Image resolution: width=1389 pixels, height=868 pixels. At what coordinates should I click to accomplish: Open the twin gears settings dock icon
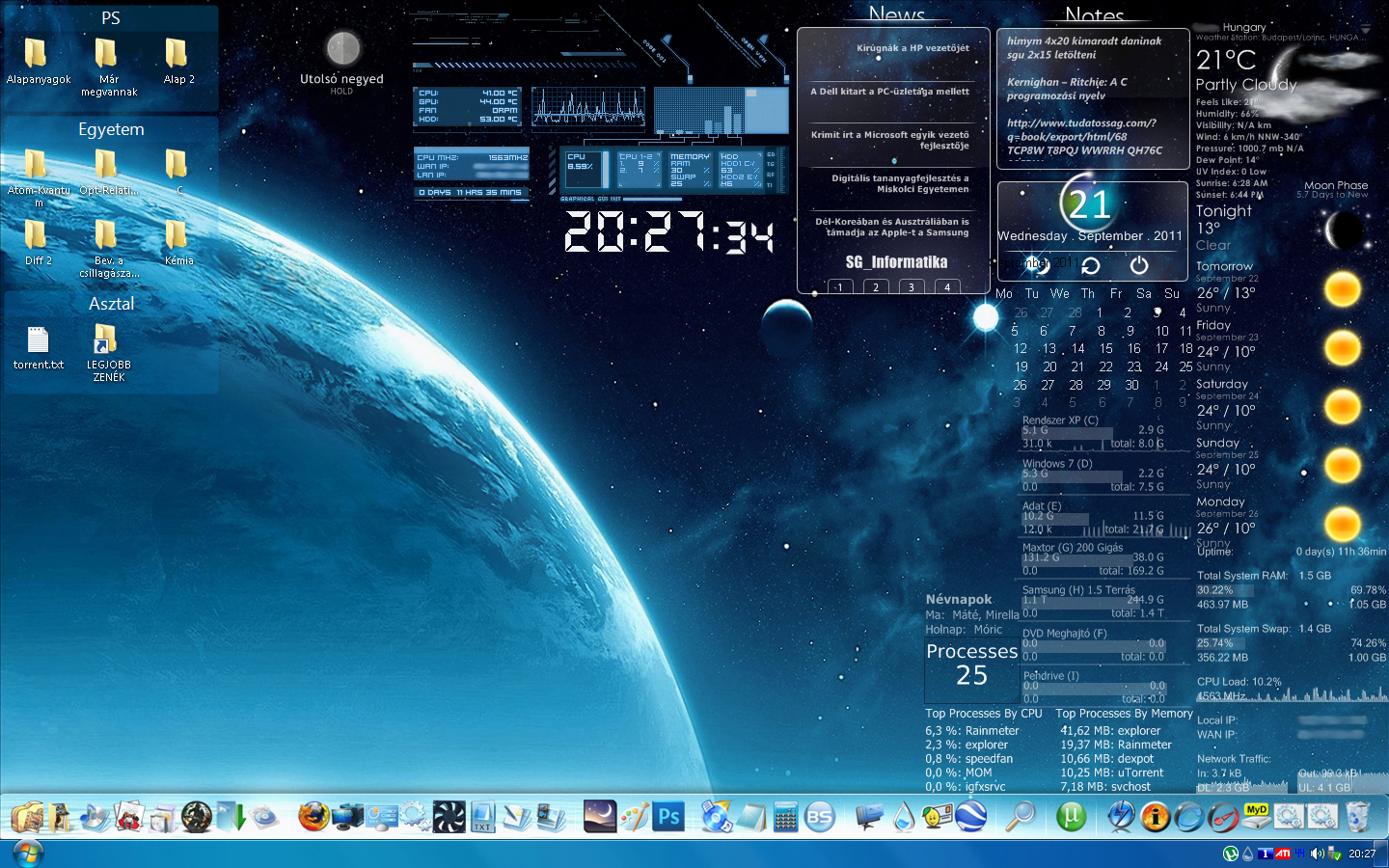tap(413, 817)
